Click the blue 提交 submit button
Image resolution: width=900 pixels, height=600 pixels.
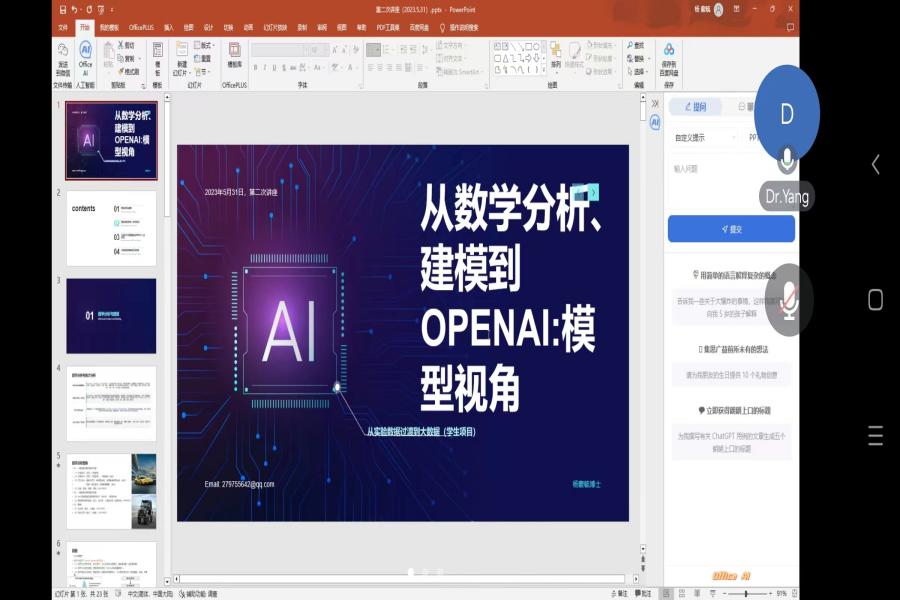coord(731,229)
